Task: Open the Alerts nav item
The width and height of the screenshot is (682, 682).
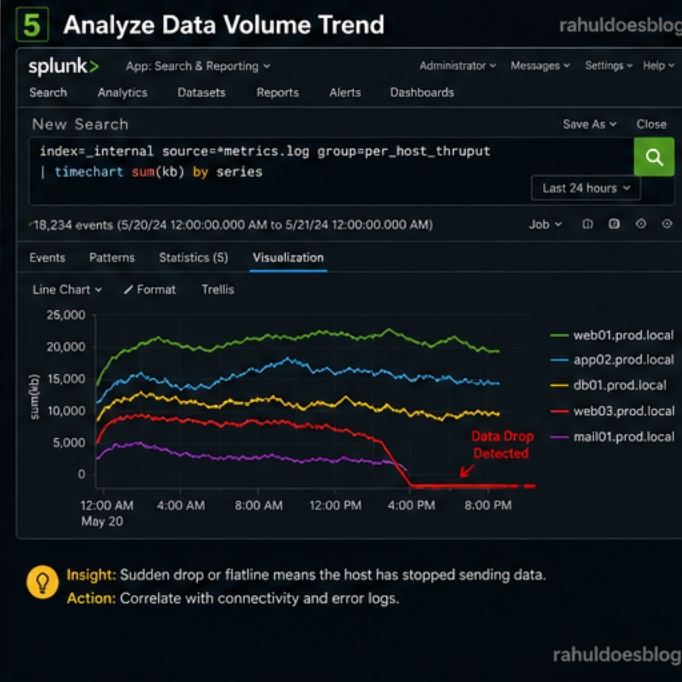Action: (345, 93)
